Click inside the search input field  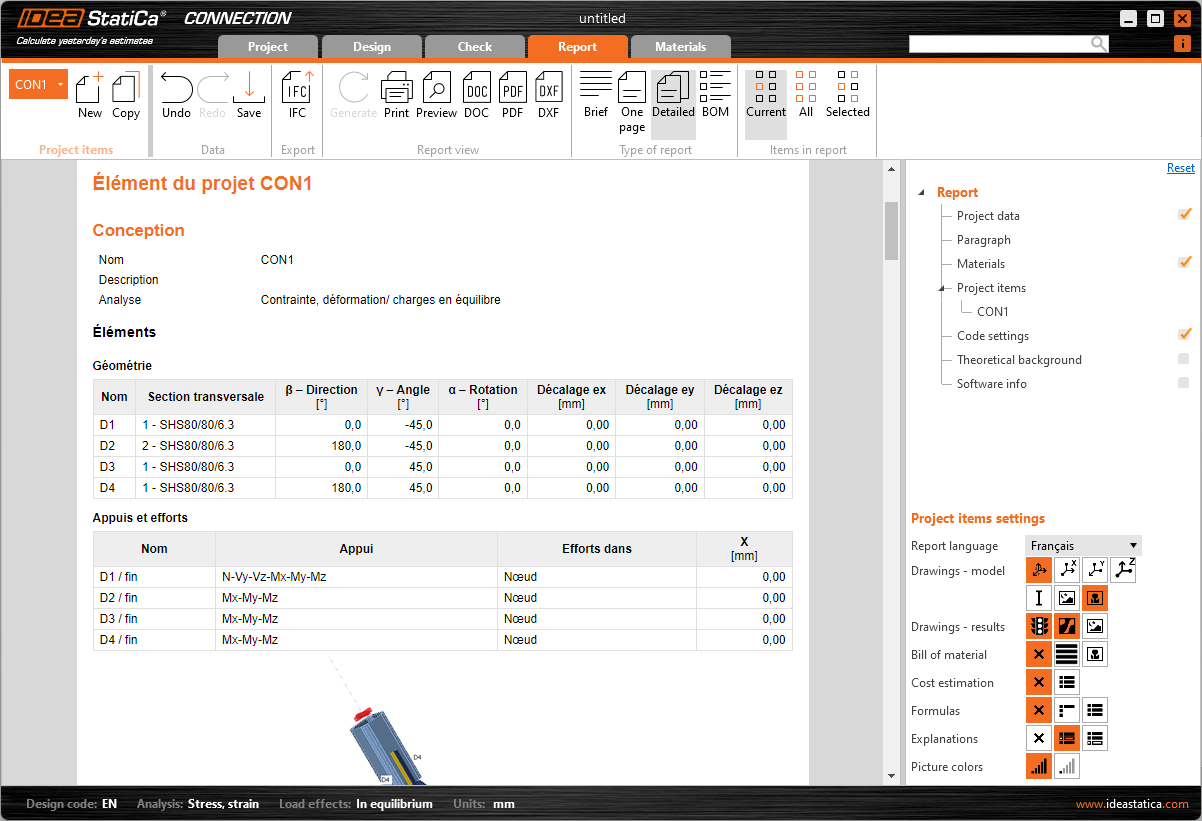pyautogui.click(x=998, y=44)
